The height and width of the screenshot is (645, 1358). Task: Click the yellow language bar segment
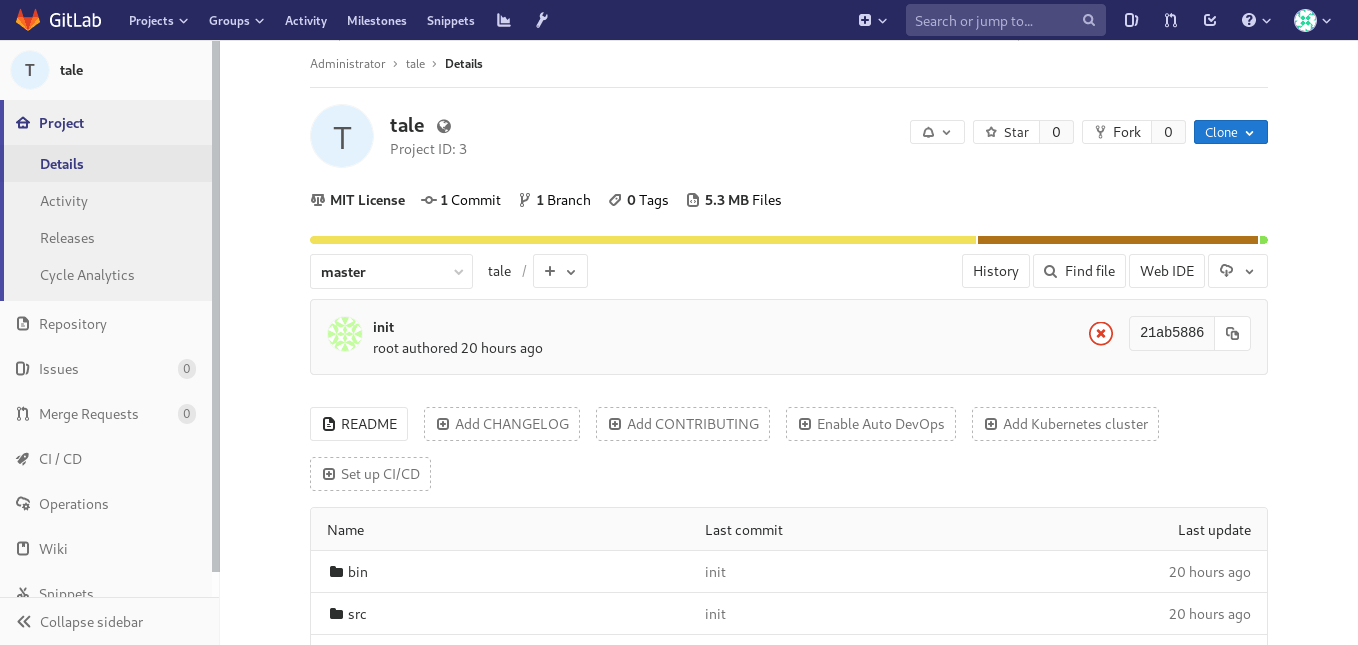pyautogui.click(x=643, y=240)
